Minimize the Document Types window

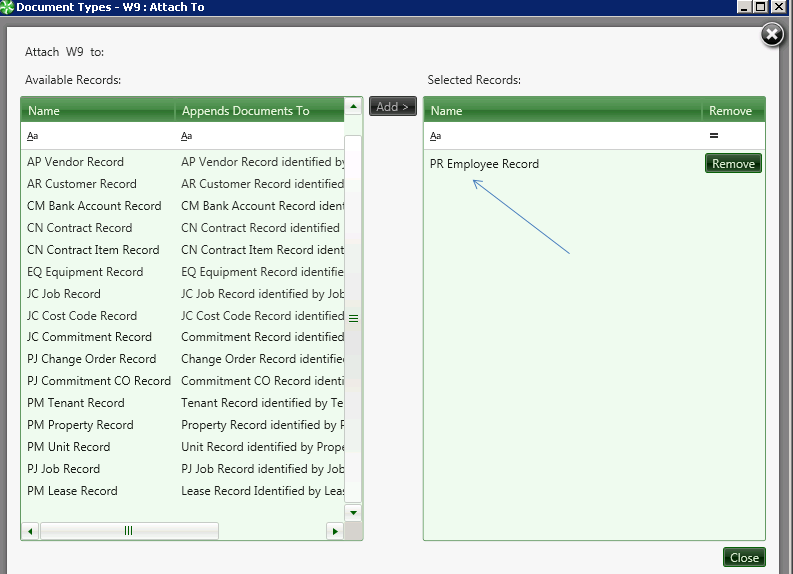pos(743,7)
